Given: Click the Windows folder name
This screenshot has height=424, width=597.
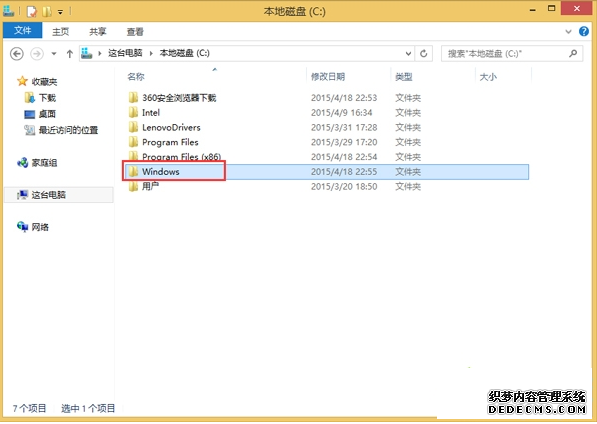Looking at the screenshot, I should point(161,172).
